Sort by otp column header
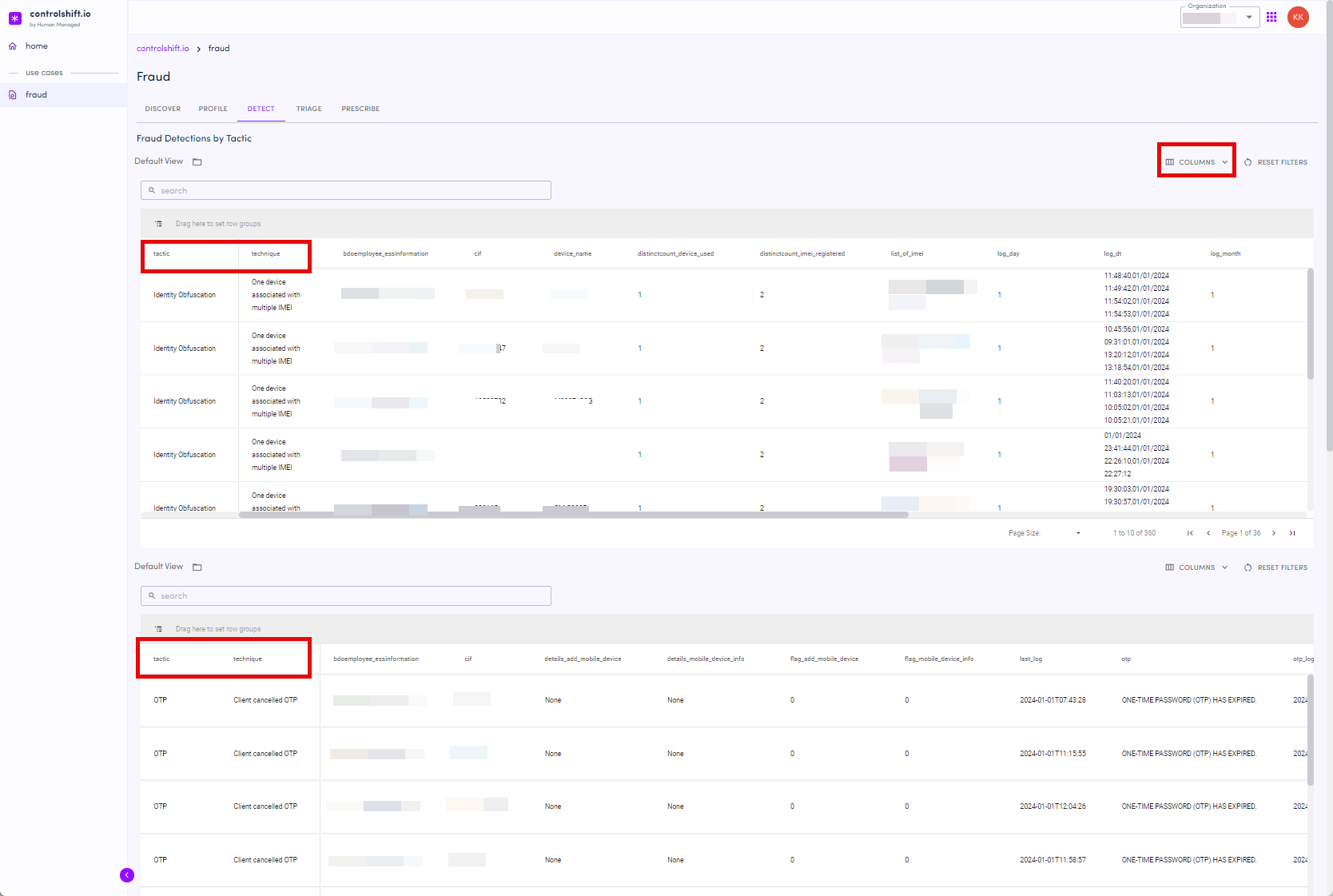This screenshot has height=896, width=1333. coord(1126,659)
